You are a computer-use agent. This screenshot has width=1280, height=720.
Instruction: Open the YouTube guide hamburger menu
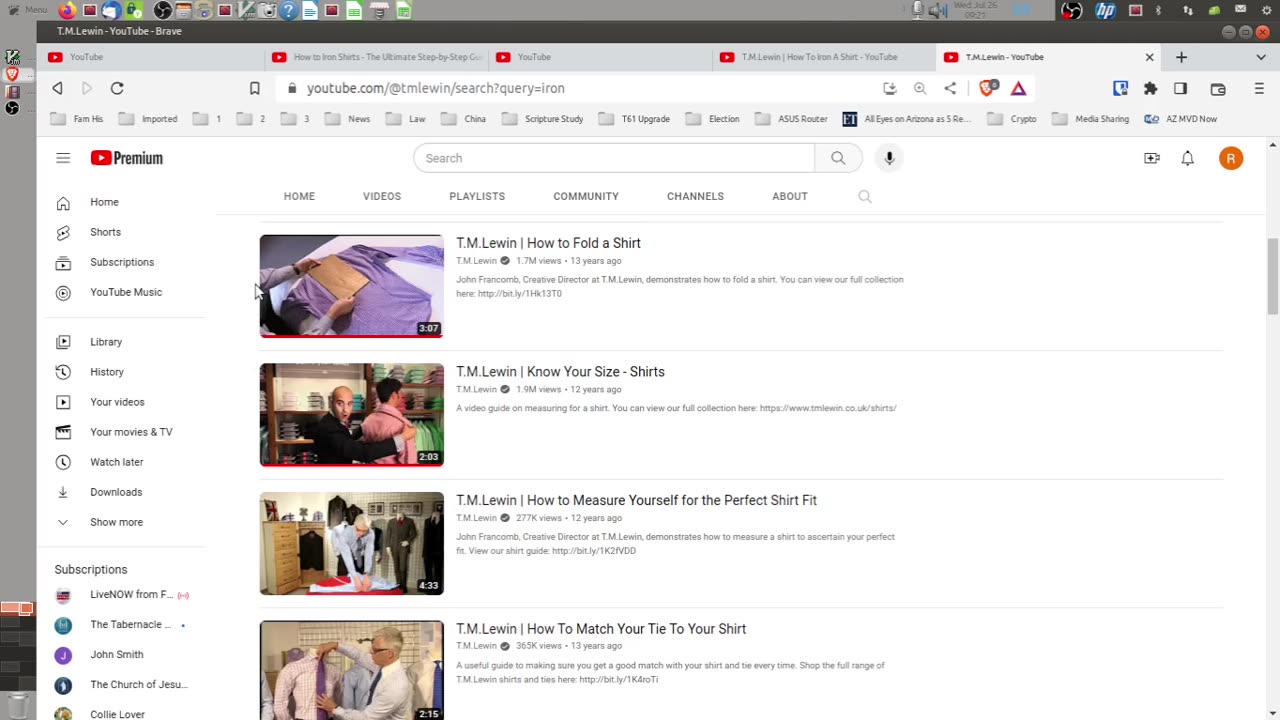(63, 158)
